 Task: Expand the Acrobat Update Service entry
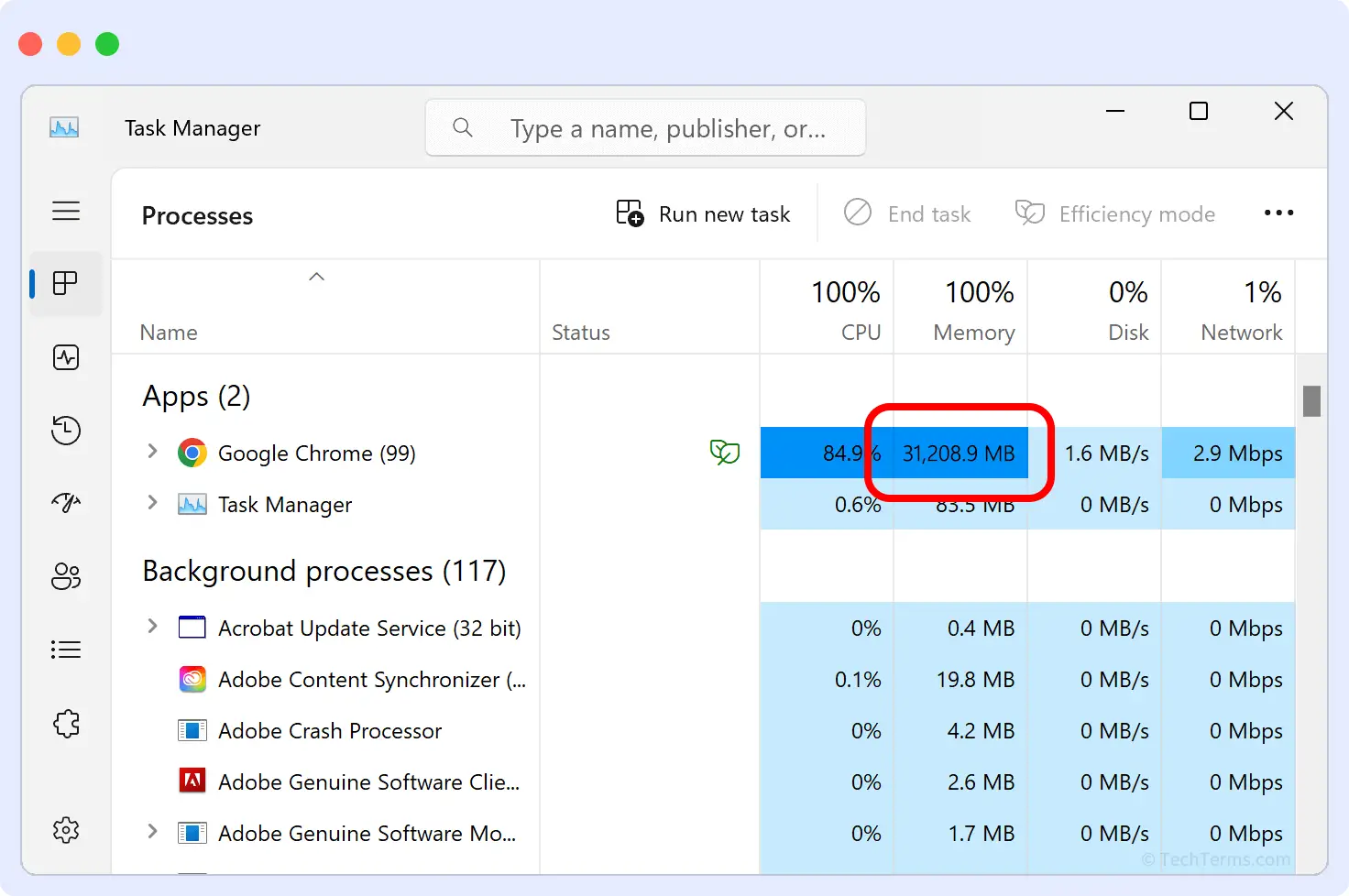pos(151,627)
